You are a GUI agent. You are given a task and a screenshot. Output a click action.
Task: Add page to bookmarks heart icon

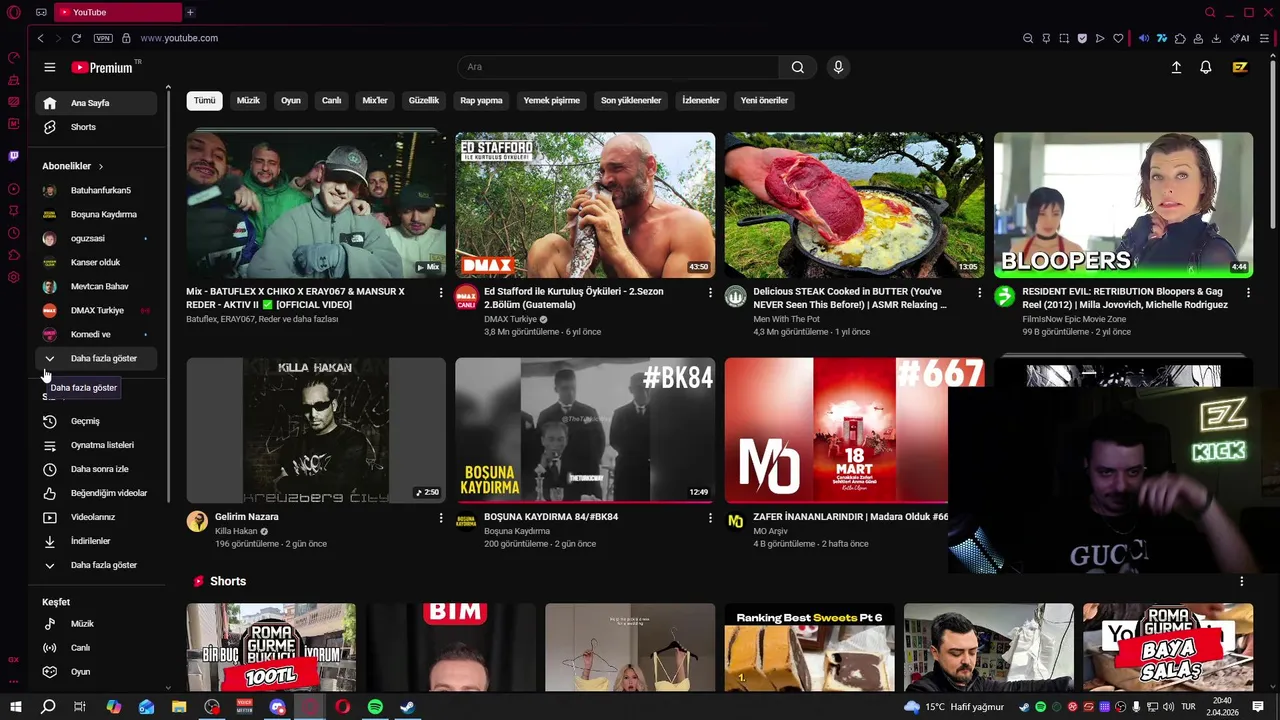(x=1118, y=38)
